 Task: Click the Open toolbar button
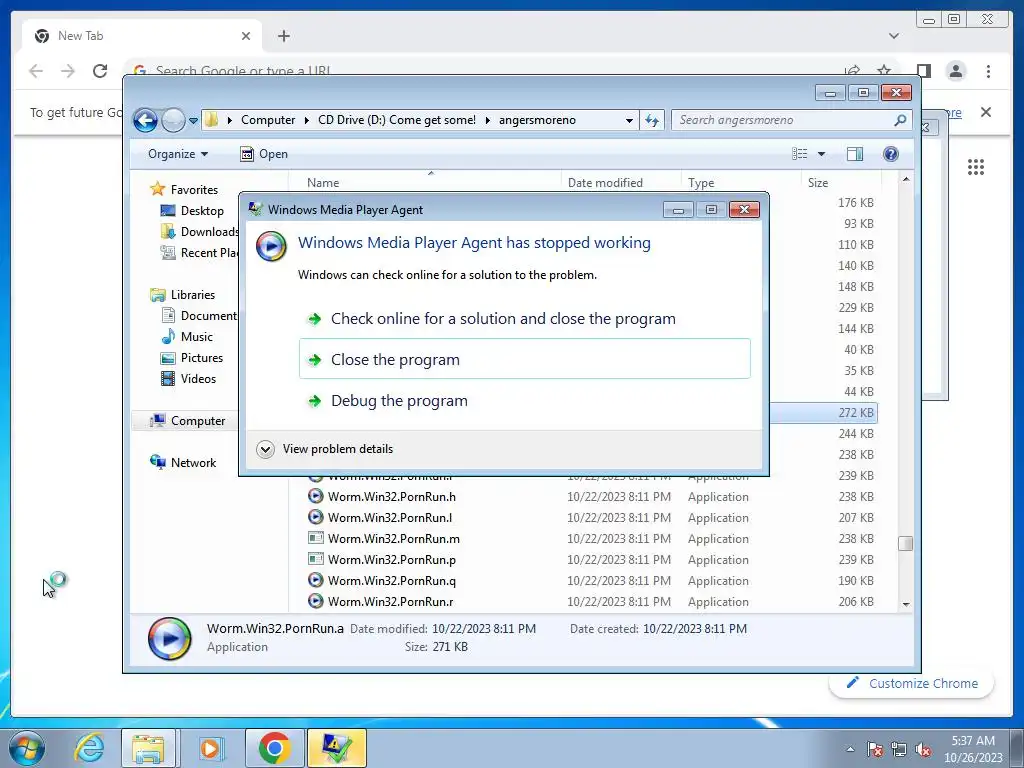[x=264, y=154]
